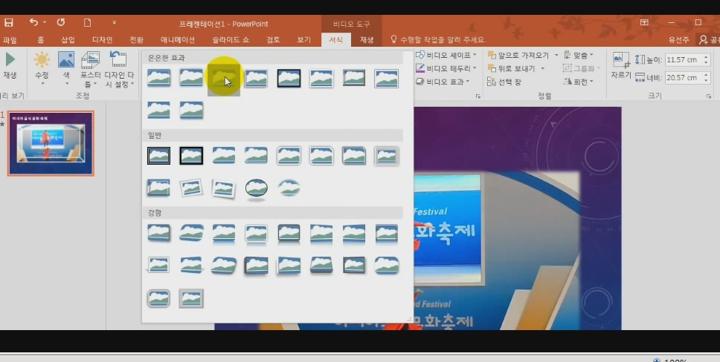Viewport: 720px width, 362px height.
Task: Open the ribbon display options icon
Action: coord(644,22)
